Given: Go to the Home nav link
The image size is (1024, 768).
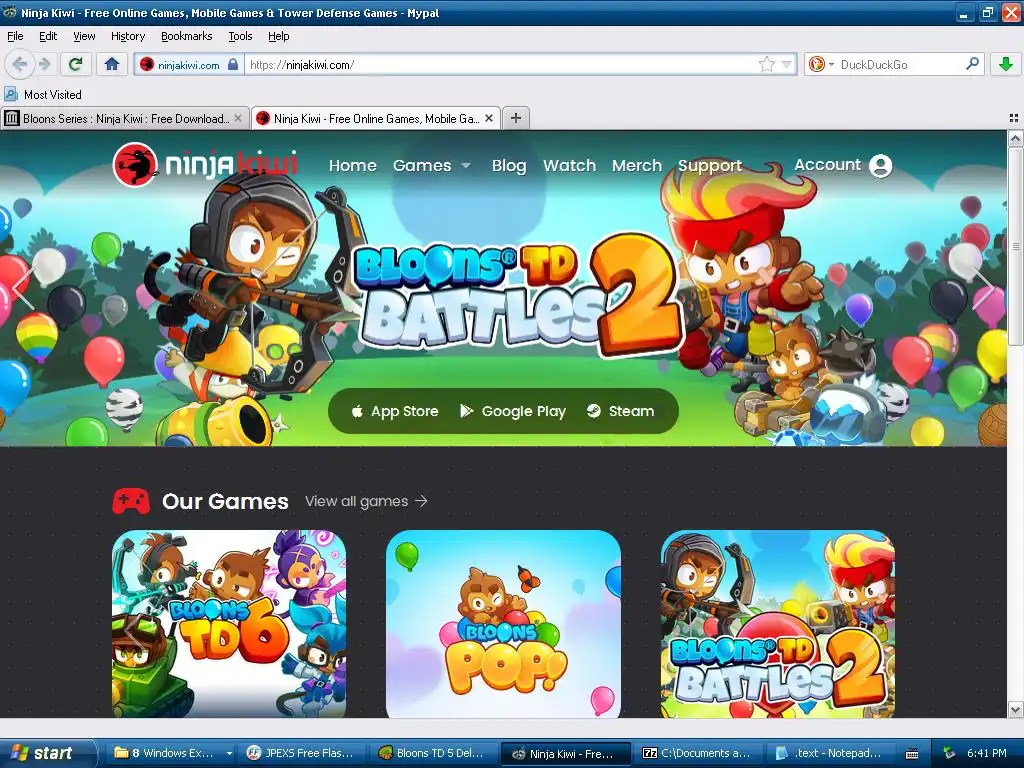Looking at the screenshot, I should pyautogui.click(x=353, y=165).
